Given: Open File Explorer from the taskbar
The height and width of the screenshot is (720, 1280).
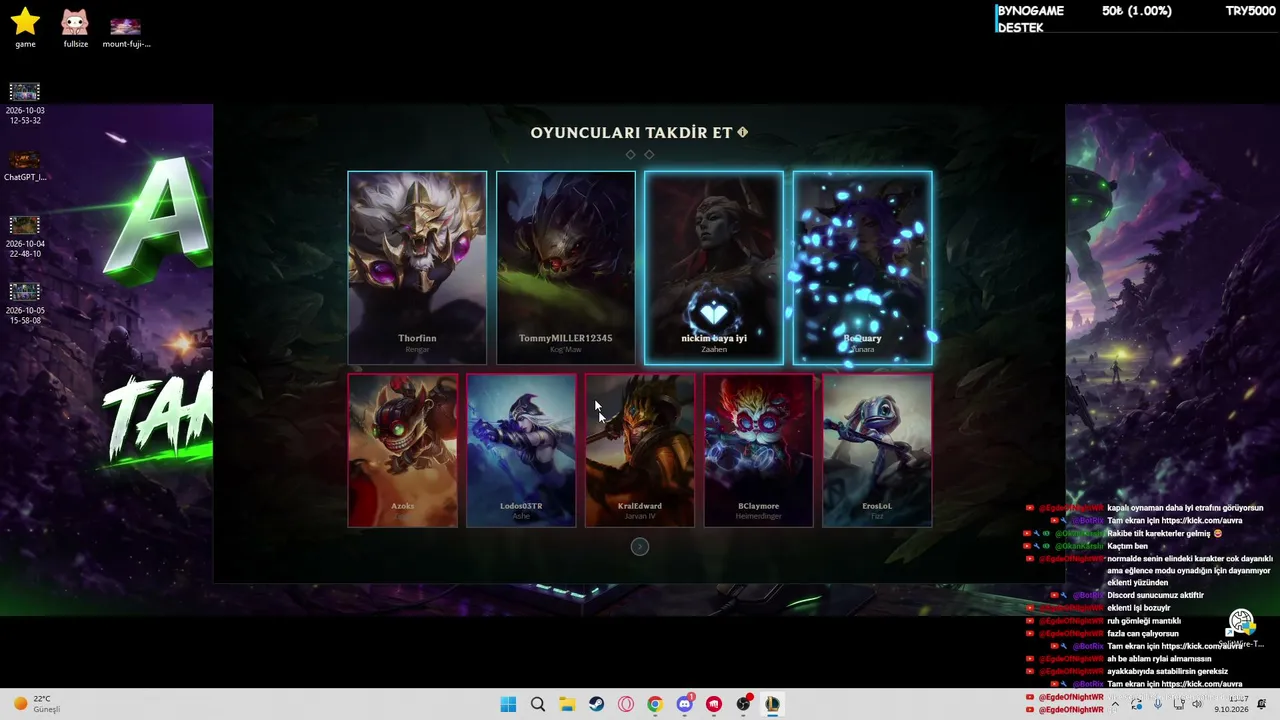Looking at the screenshot, I should [x=567, y=704].
